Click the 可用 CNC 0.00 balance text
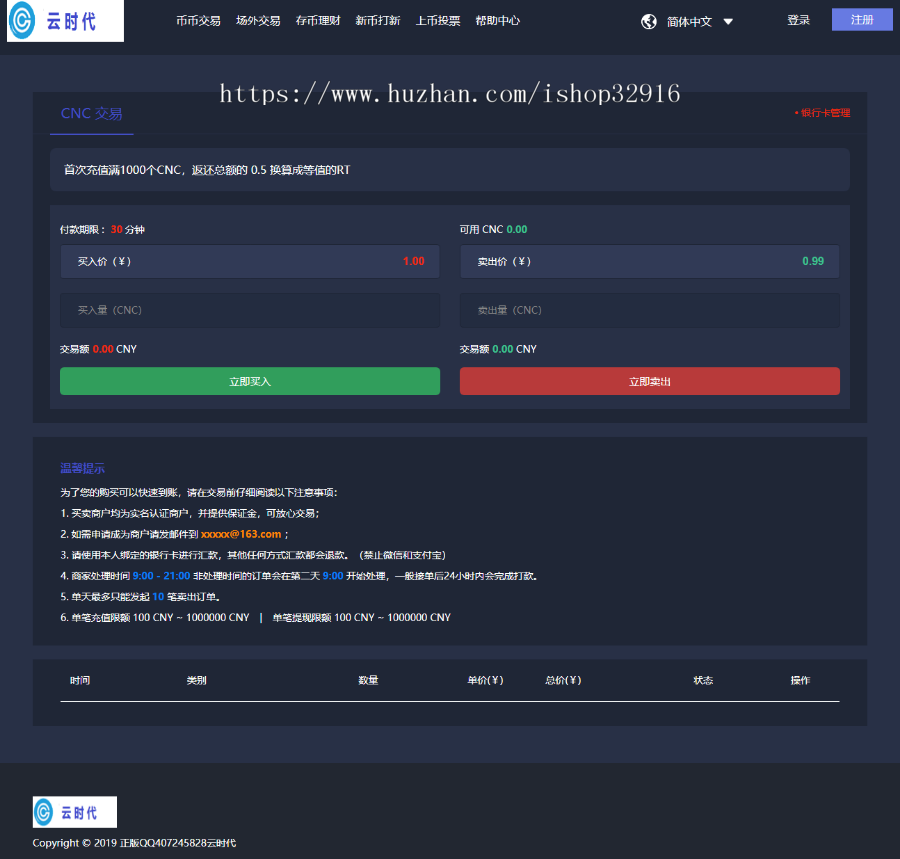 point(493,230)
